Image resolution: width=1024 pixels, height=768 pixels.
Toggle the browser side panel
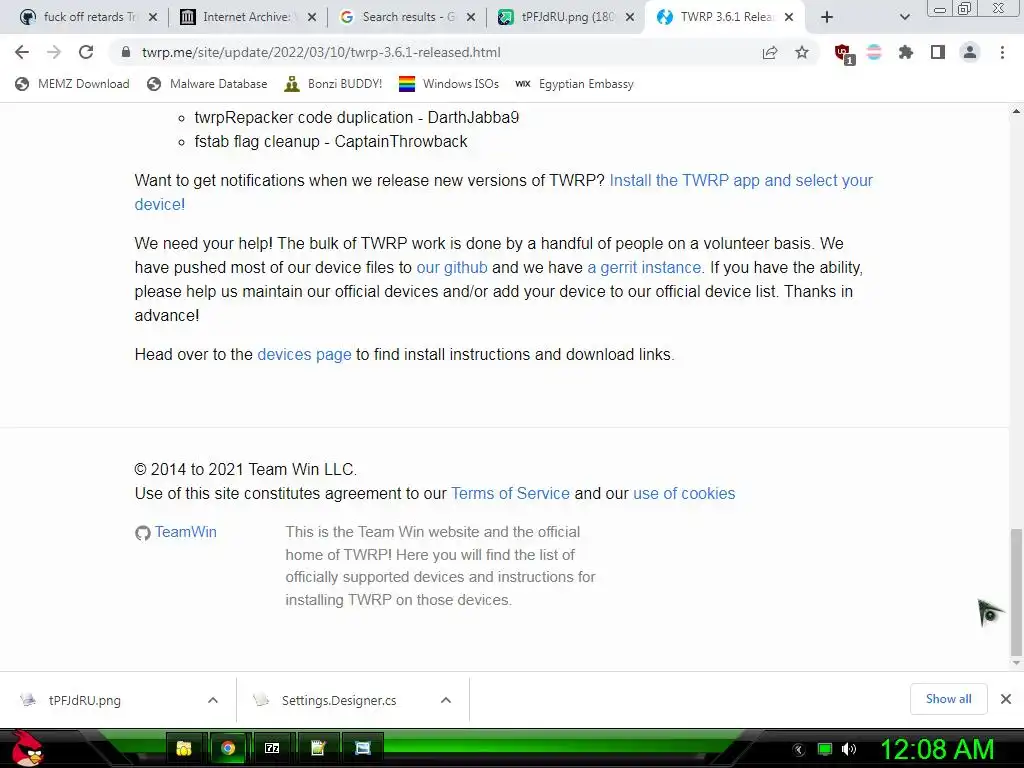(938, 52)
